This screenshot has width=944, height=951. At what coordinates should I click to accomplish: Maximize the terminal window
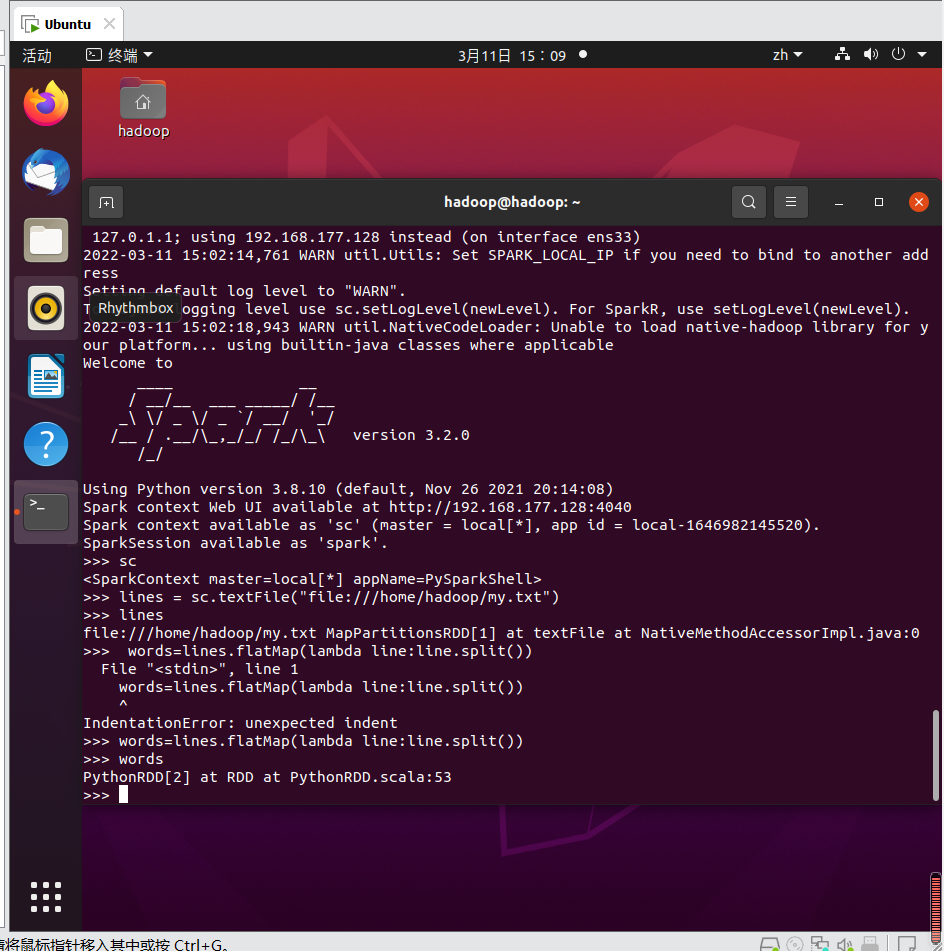coord(878,202)
